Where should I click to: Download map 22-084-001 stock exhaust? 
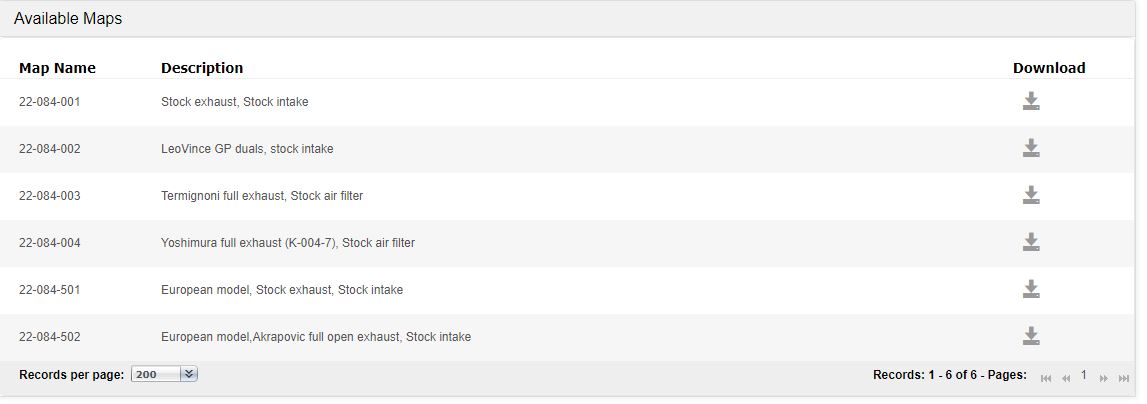tap(1031, 102)
